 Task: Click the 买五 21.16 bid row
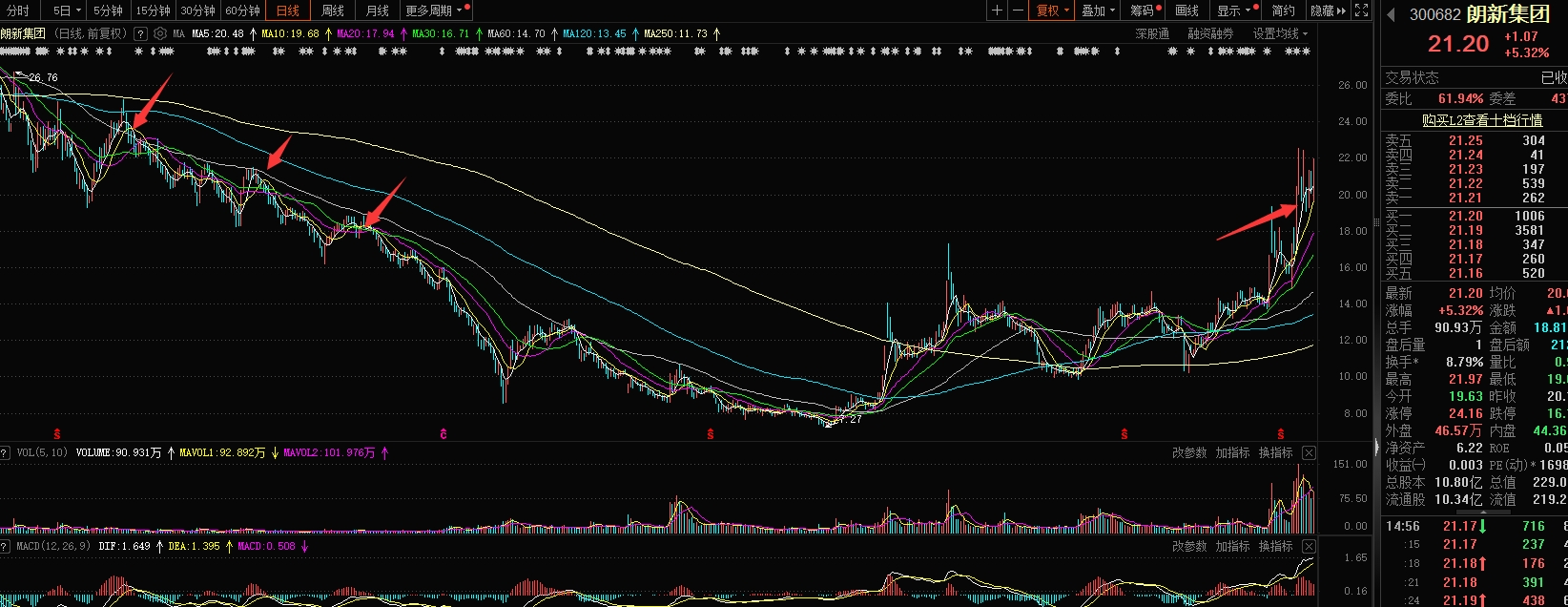[1475, 273]
